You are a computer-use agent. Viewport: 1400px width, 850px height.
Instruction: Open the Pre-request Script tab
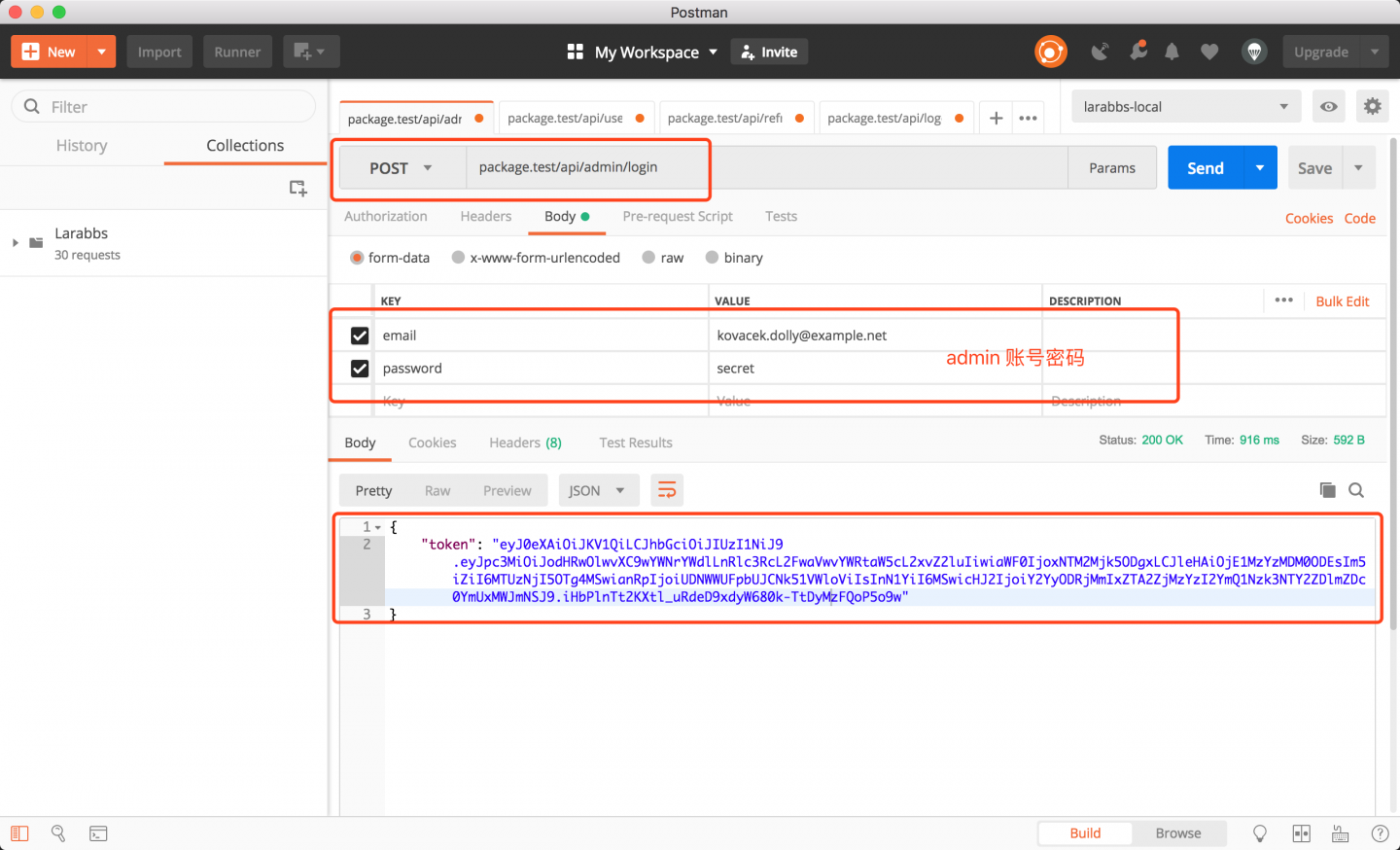click(x=678, y=217)
